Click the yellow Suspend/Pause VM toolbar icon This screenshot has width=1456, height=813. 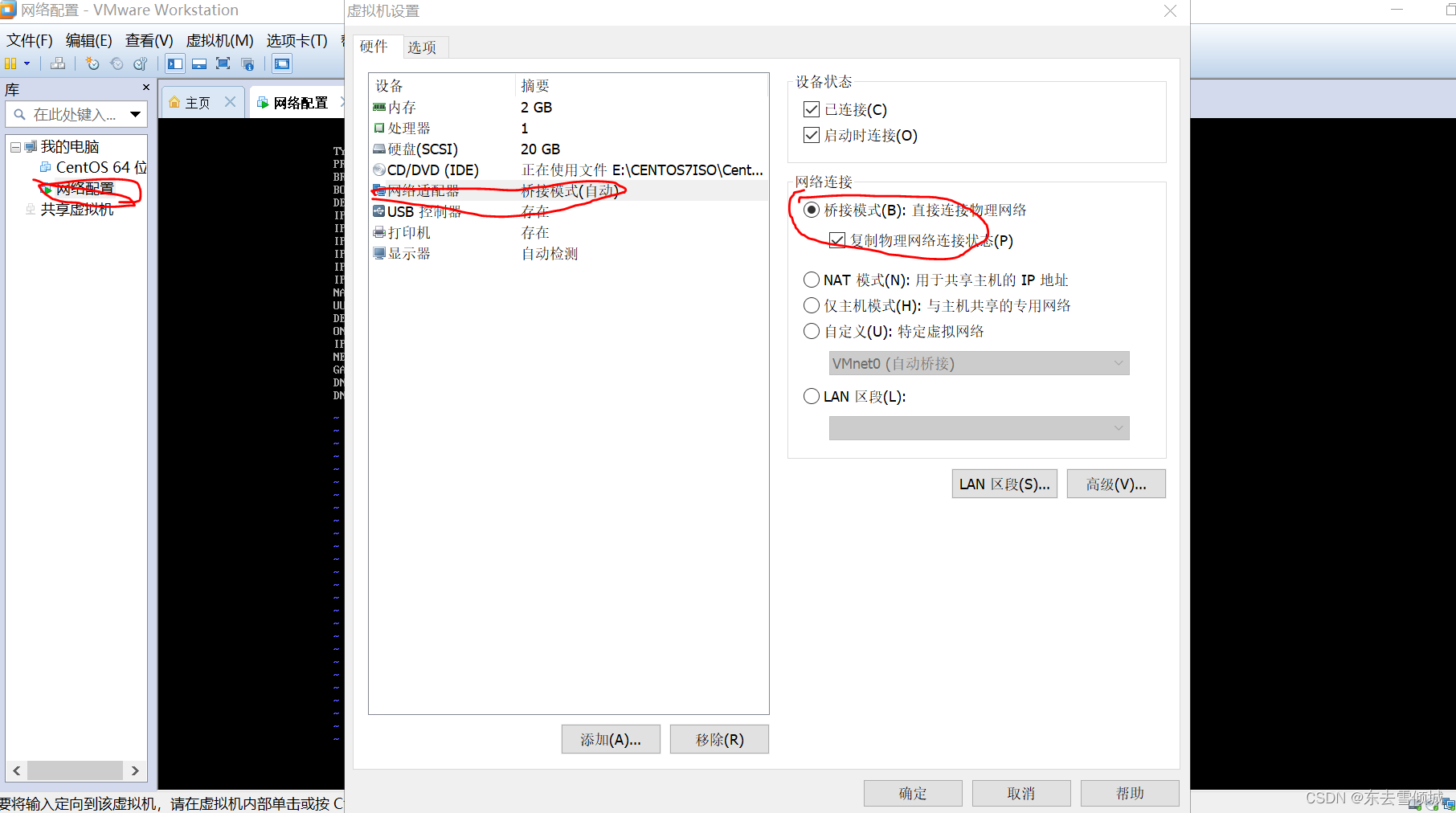point(10,63)
